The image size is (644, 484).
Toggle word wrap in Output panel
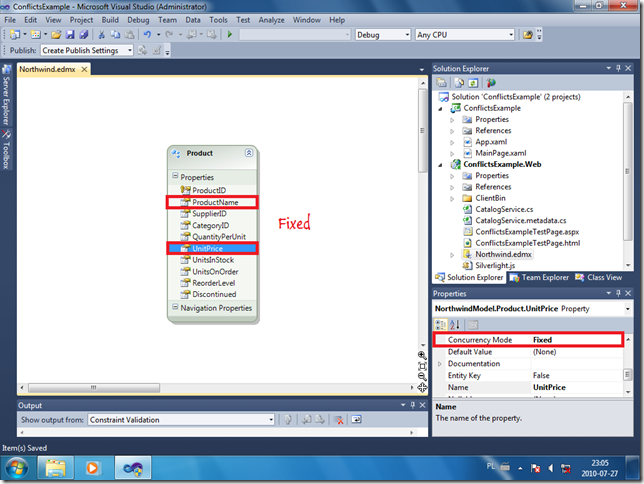pos(356,420)
